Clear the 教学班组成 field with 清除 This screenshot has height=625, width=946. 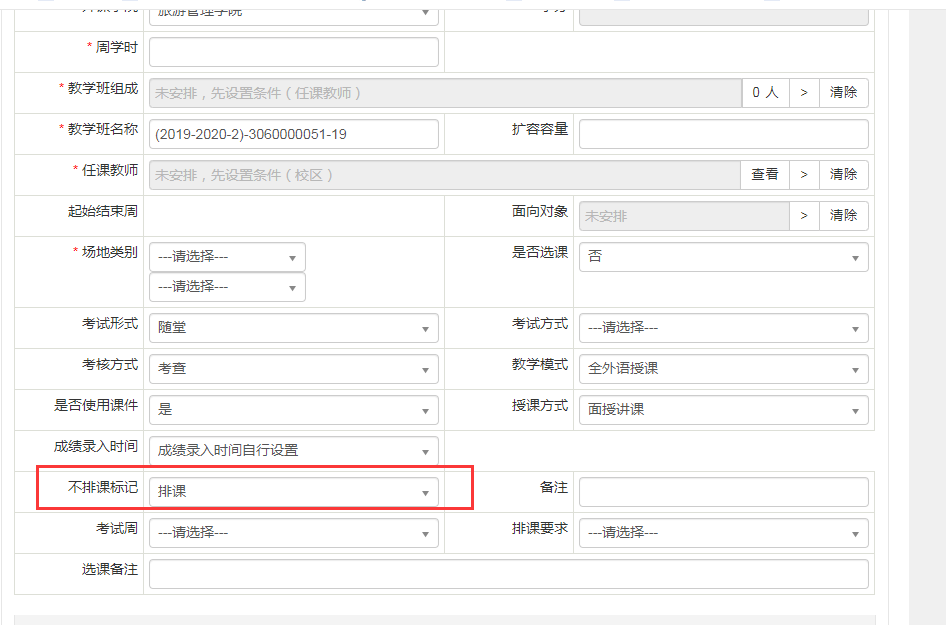(x=843, y=92)
